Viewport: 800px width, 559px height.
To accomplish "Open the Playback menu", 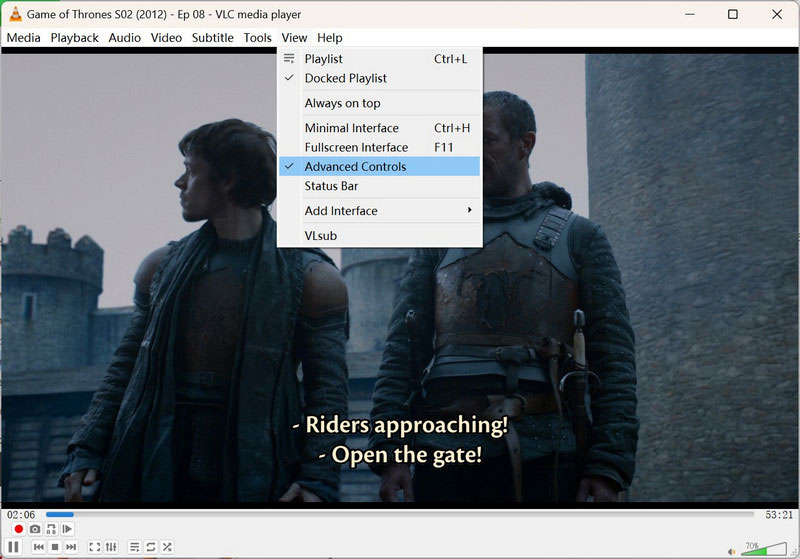I will tap(74, 38).
